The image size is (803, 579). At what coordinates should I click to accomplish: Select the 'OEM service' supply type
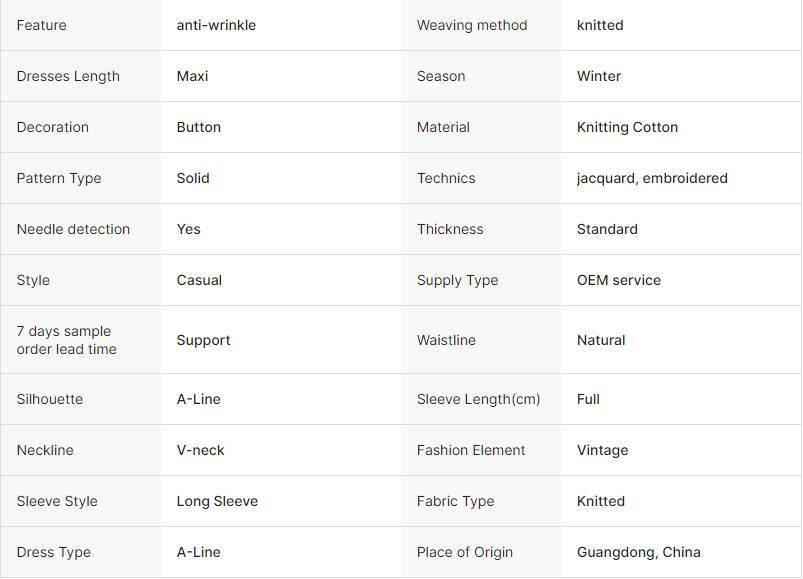[x=619, y=280]
